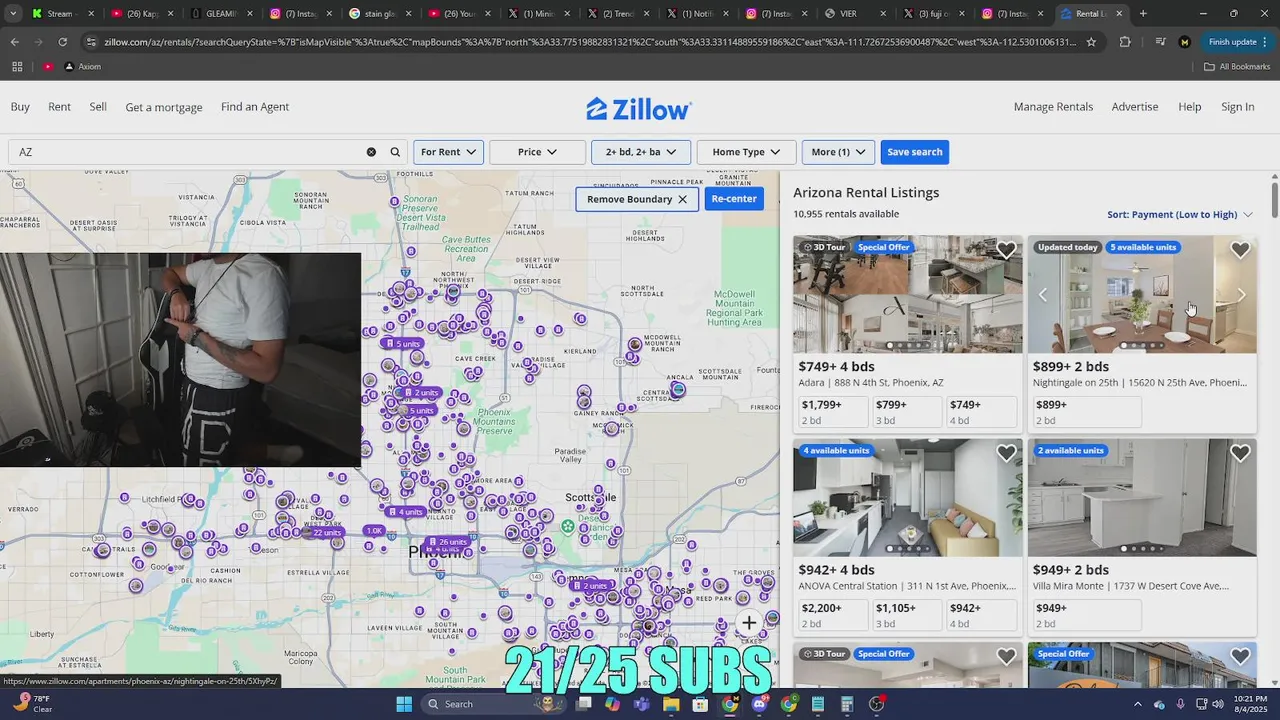The height and width of the screenshot is (720, 1280).
Task: Show next photo of Nightingale listing
Action: point(1241,295)
